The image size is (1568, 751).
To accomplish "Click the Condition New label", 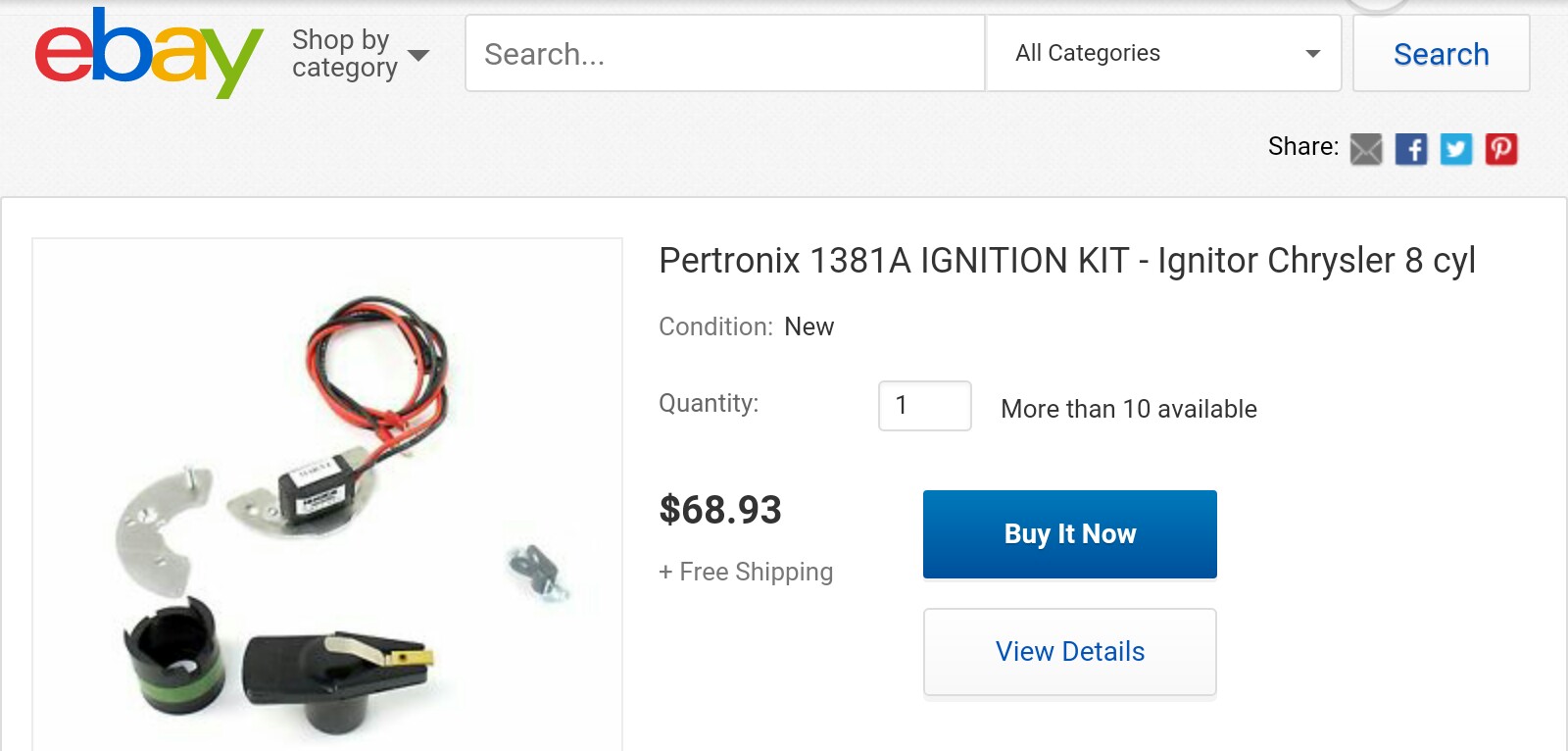I will click(746, 326).
